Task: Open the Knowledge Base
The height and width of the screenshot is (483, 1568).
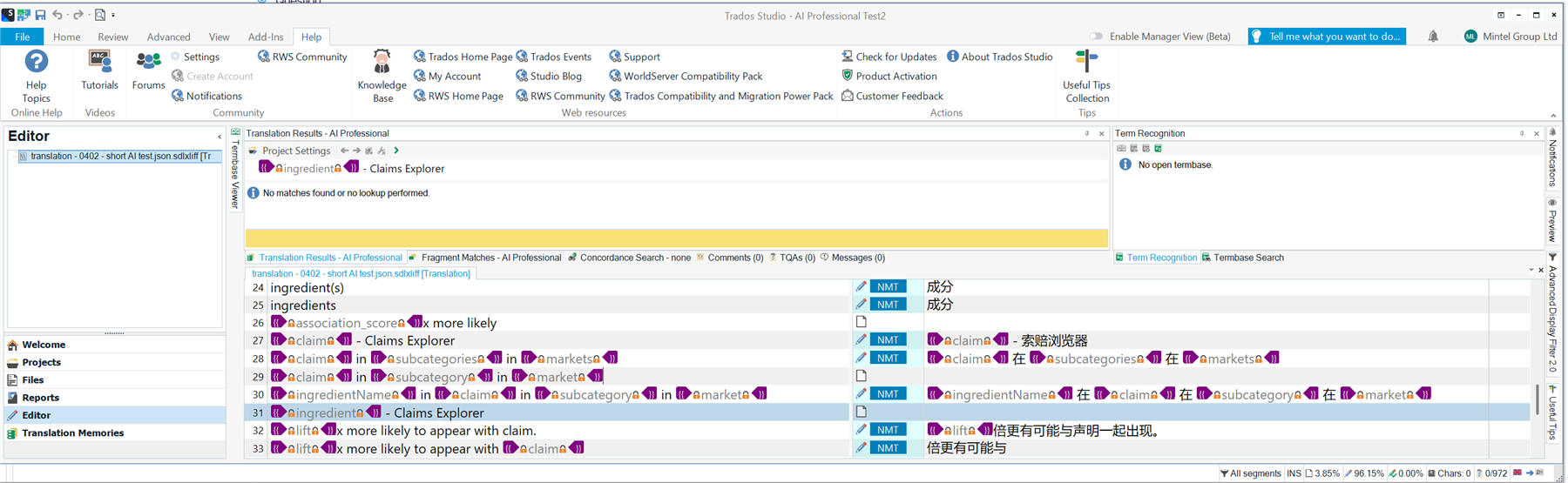Action: click(382, 77)
